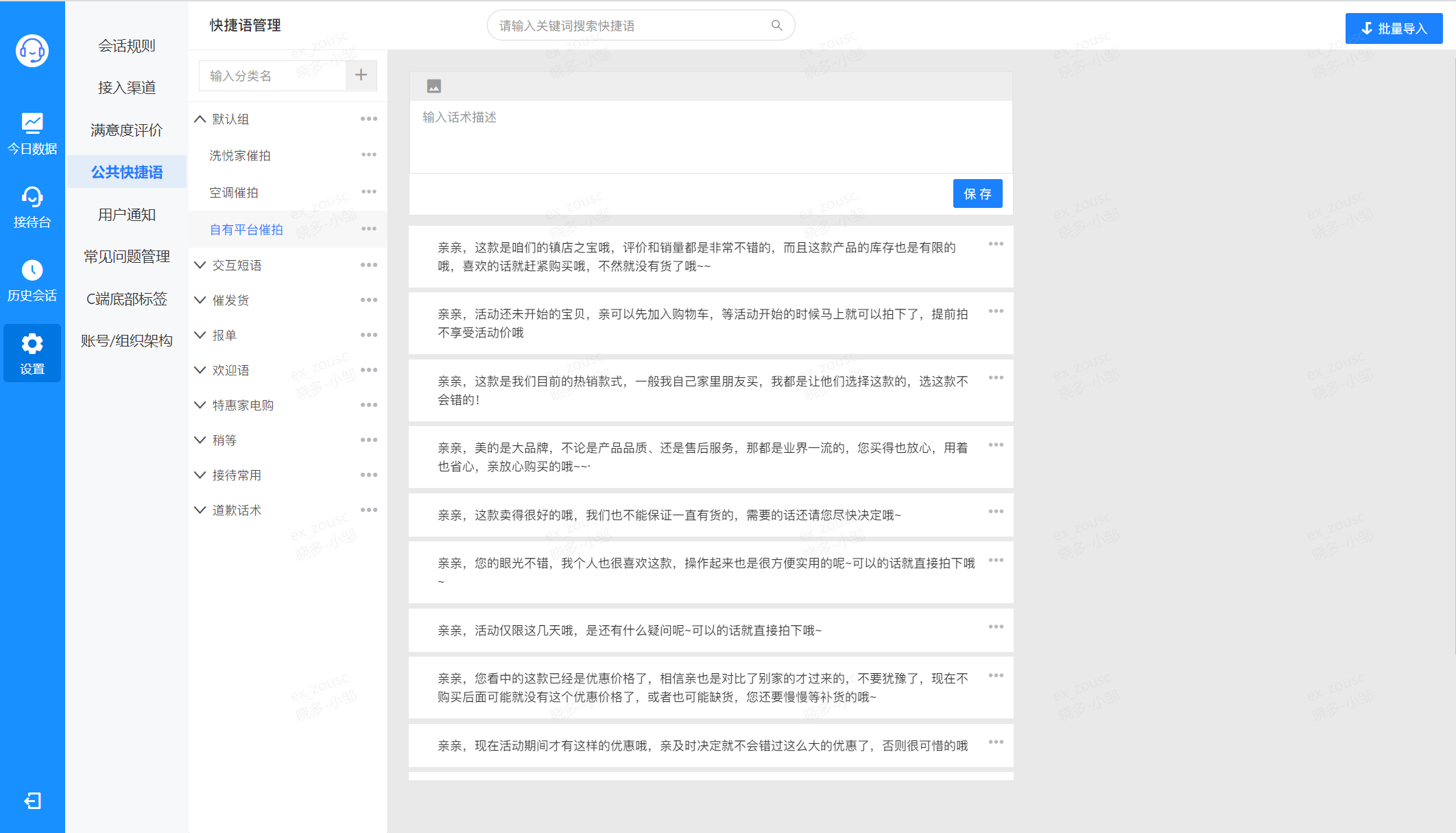This screenshot has height=833, width=1456.
Task: Click the 保存 button
Action: [977, 194]
